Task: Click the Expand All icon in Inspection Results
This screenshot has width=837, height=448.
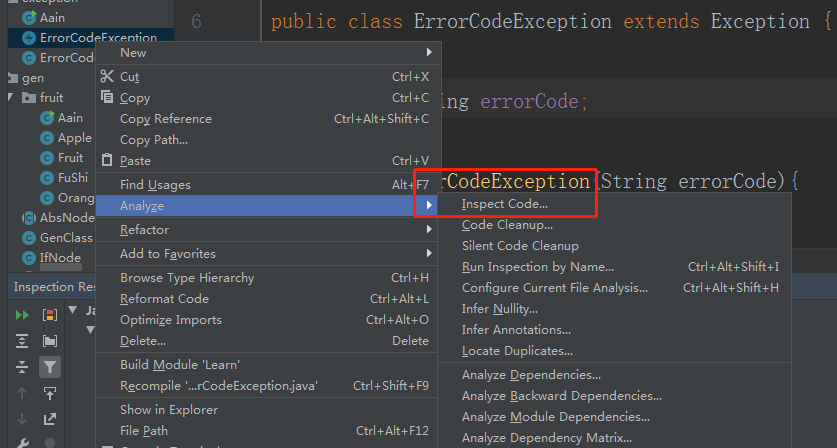Action: (22, 341)
